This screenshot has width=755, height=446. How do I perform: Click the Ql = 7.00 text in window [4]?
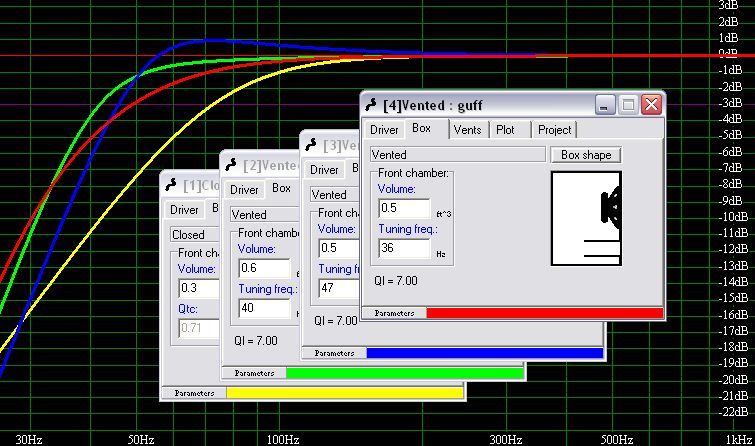click(x=396, y=281)
